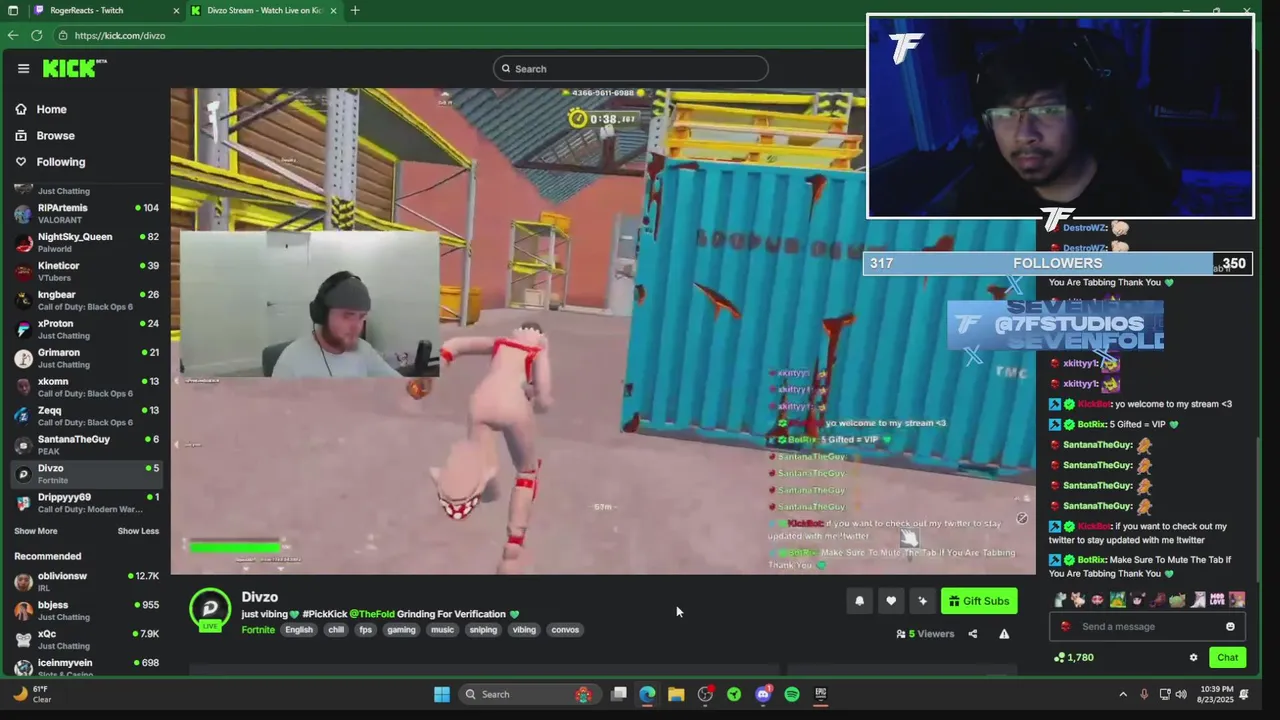The image size is (1280, 720).
Task: Open Kineticor channel in sidebar
Action: tap(86, 271)
